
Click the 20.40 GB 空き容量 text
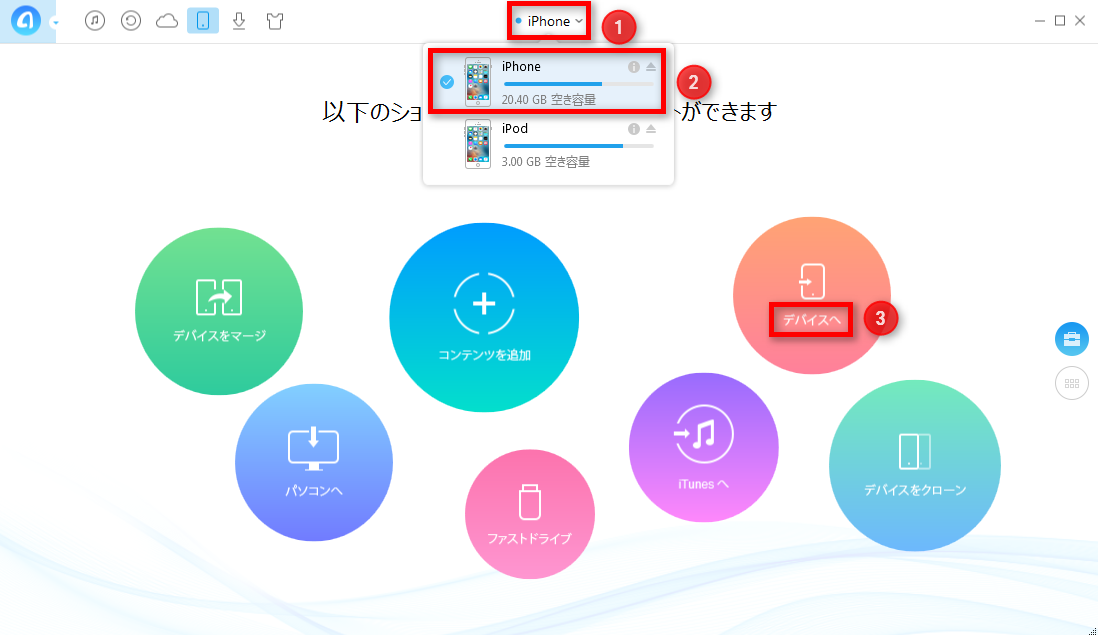(x=548, y=99)
